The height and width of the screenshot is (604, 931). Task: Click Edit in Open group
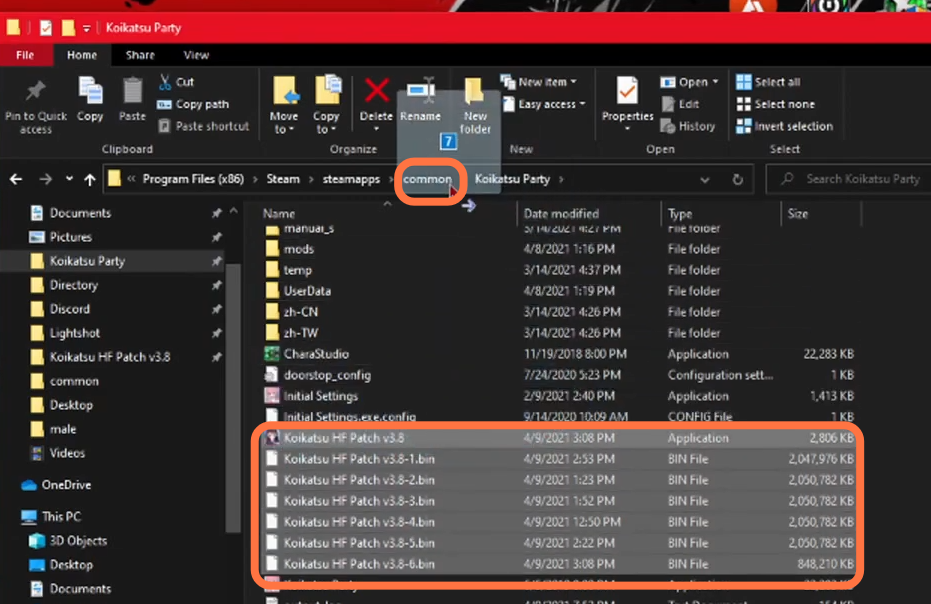(x=680, y=104)
